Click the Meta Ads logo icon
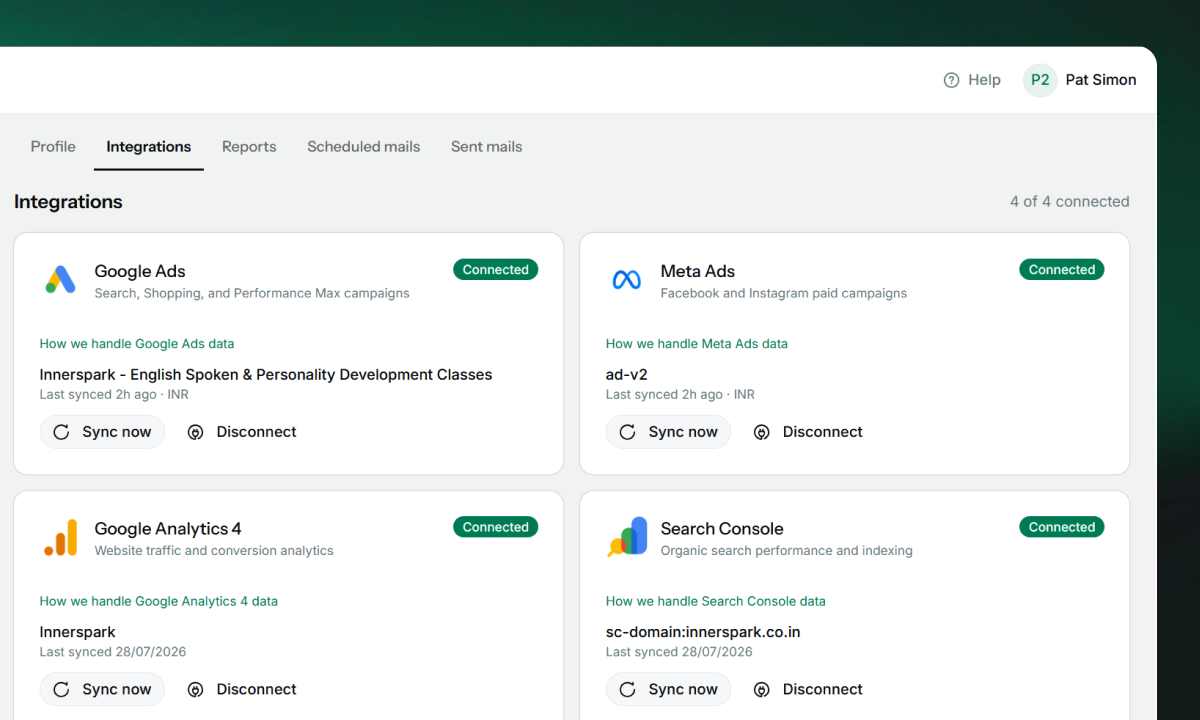Screen dimensions: 1200x720 pyautogui.click(x=627, y=280)
